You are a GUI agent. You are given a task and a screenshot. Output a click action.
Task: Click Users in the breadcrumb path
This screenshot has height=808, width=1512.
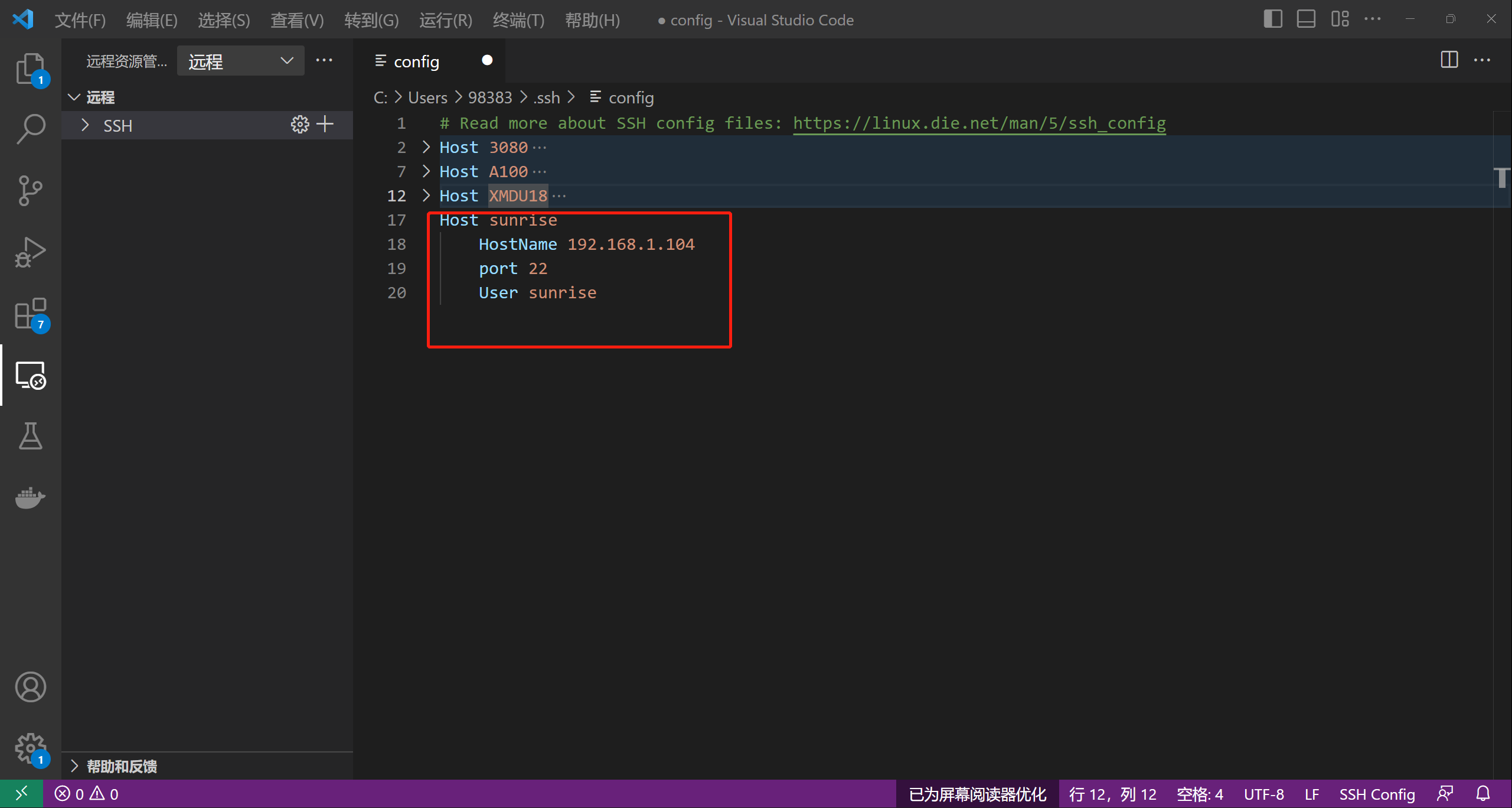427,97
